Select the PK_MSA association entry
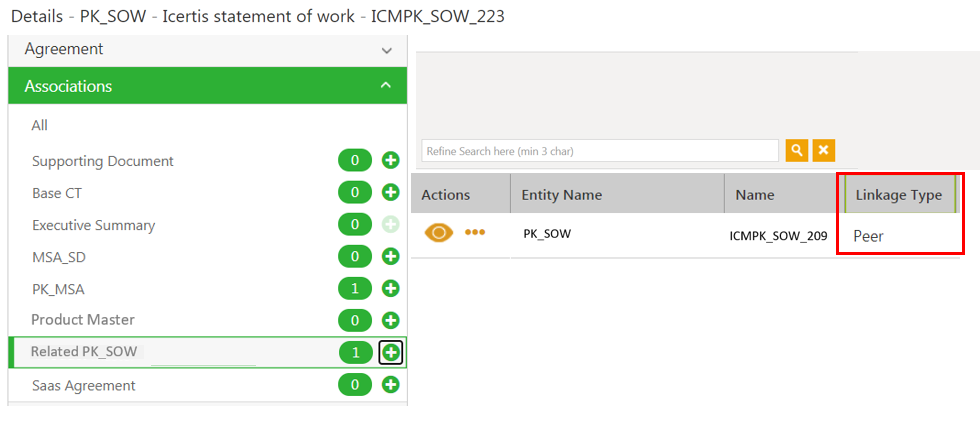 pyautogui.click(x=58, y=289)
